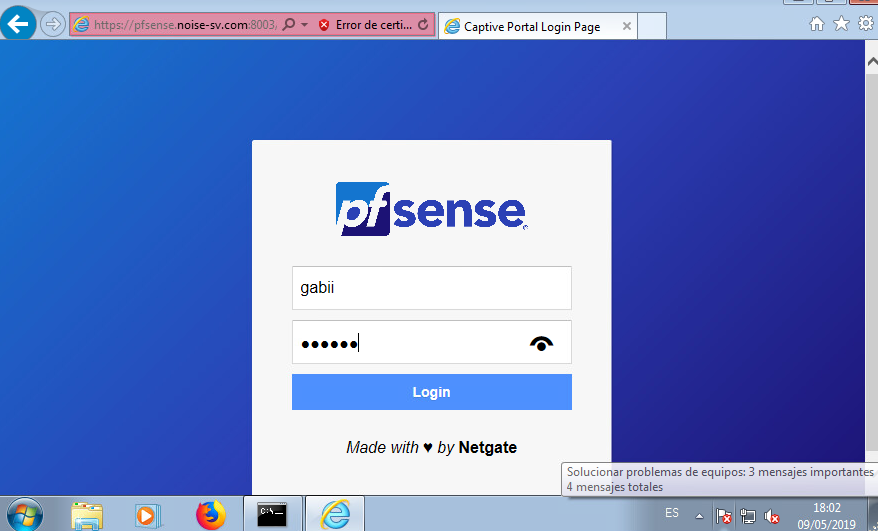Image resolution: width=878 pixels, height=531 pixels.
Task: Click the 'Solucionar problemas de equipos' tooltip
Action: pyautogui.click(x=719, y=479)
